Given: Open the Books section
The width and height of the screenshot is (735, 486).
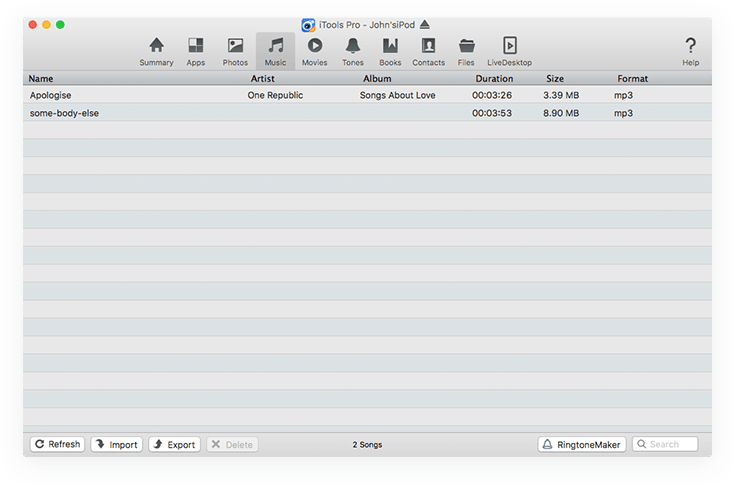Looking at the screenshot, I should pyautogui.click(x=390, y=52).
